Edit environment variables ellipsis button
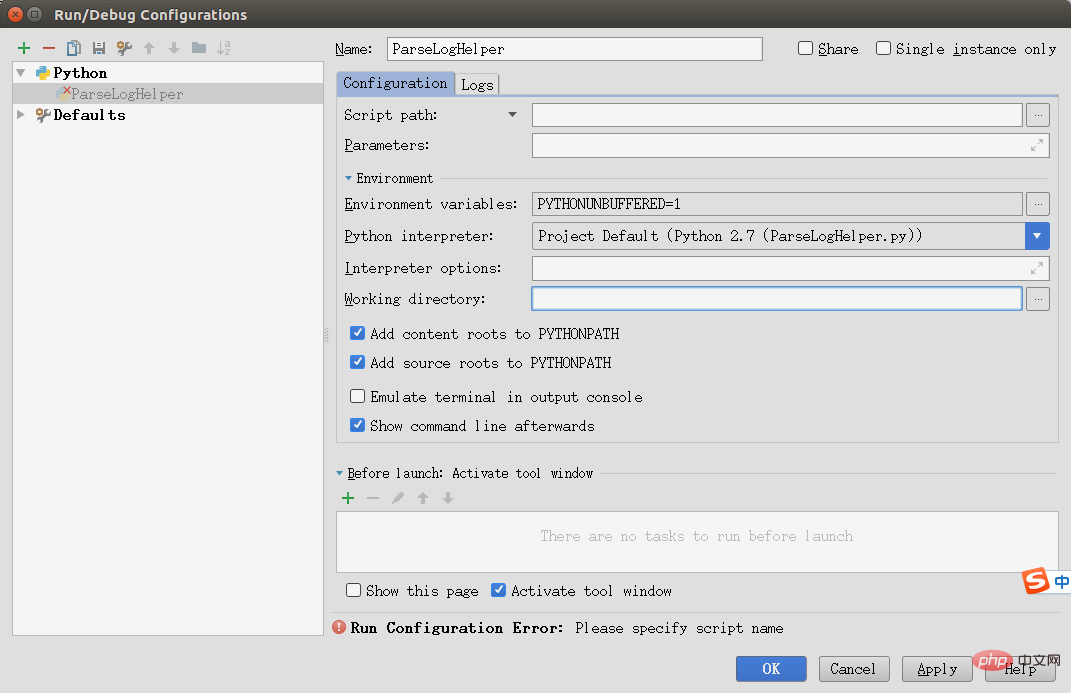The image size is (1071, 693). 1038,203
